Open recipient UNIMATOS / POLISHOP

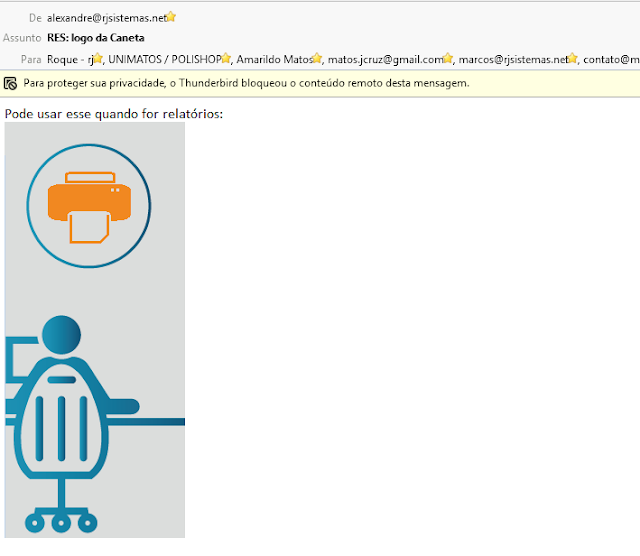tap(164, 60)
